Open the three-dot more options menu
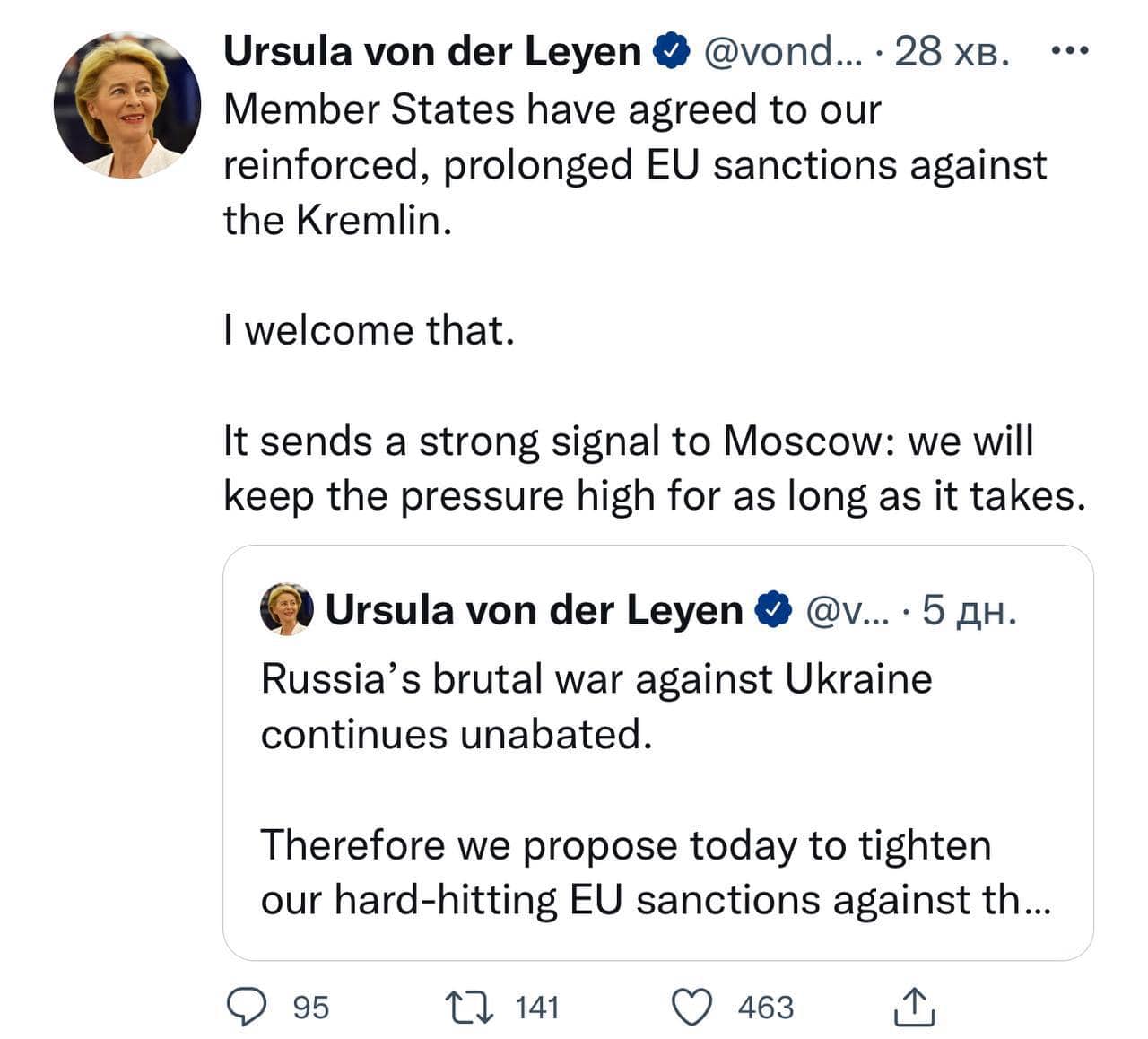1148x1039 pixels. pyautogui.click(x=1069, y=51)
